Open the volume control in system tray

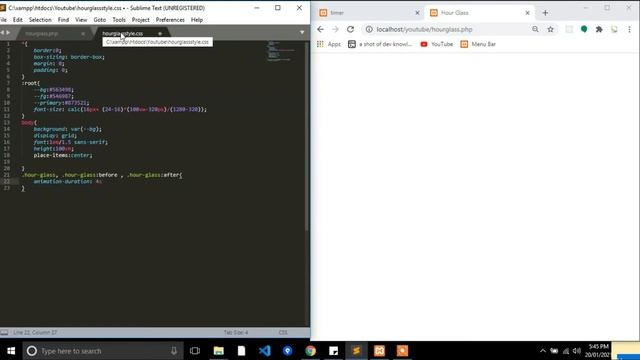pos(576,351)
